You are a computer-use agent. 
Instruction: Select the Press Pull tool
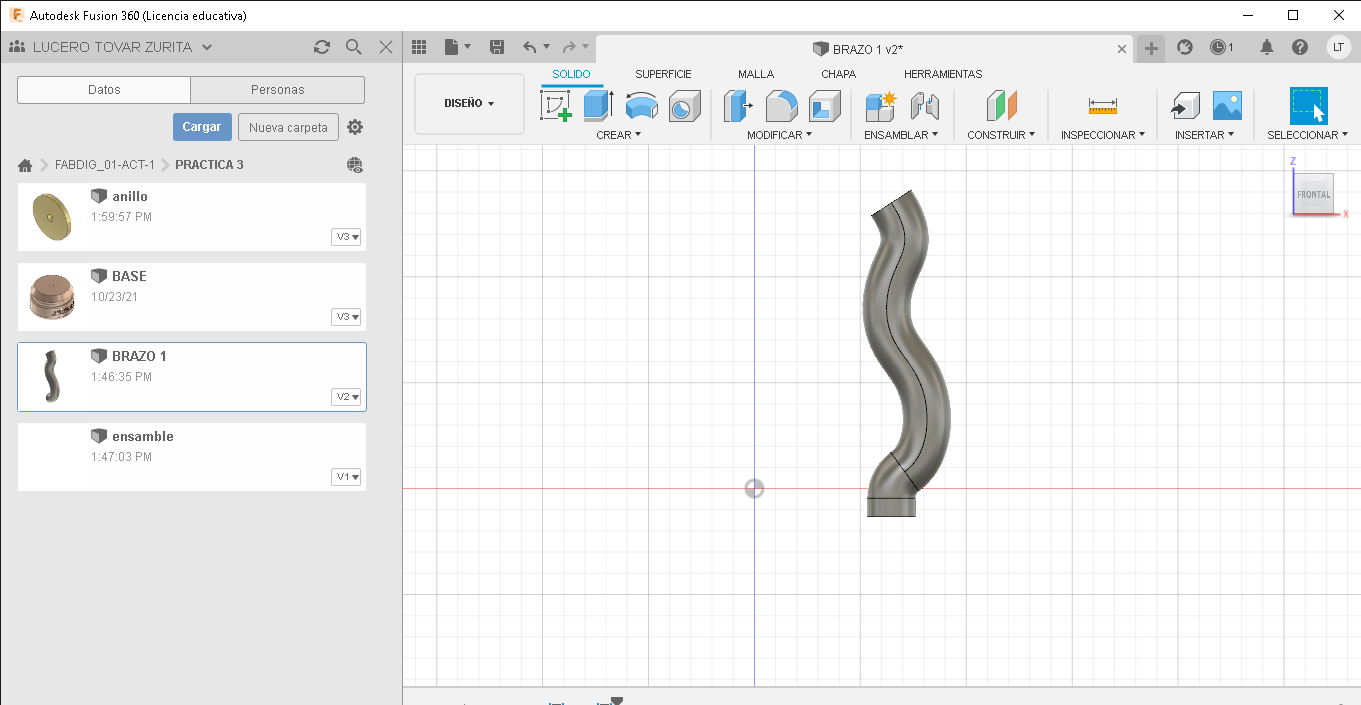click(x=738, y=106)
